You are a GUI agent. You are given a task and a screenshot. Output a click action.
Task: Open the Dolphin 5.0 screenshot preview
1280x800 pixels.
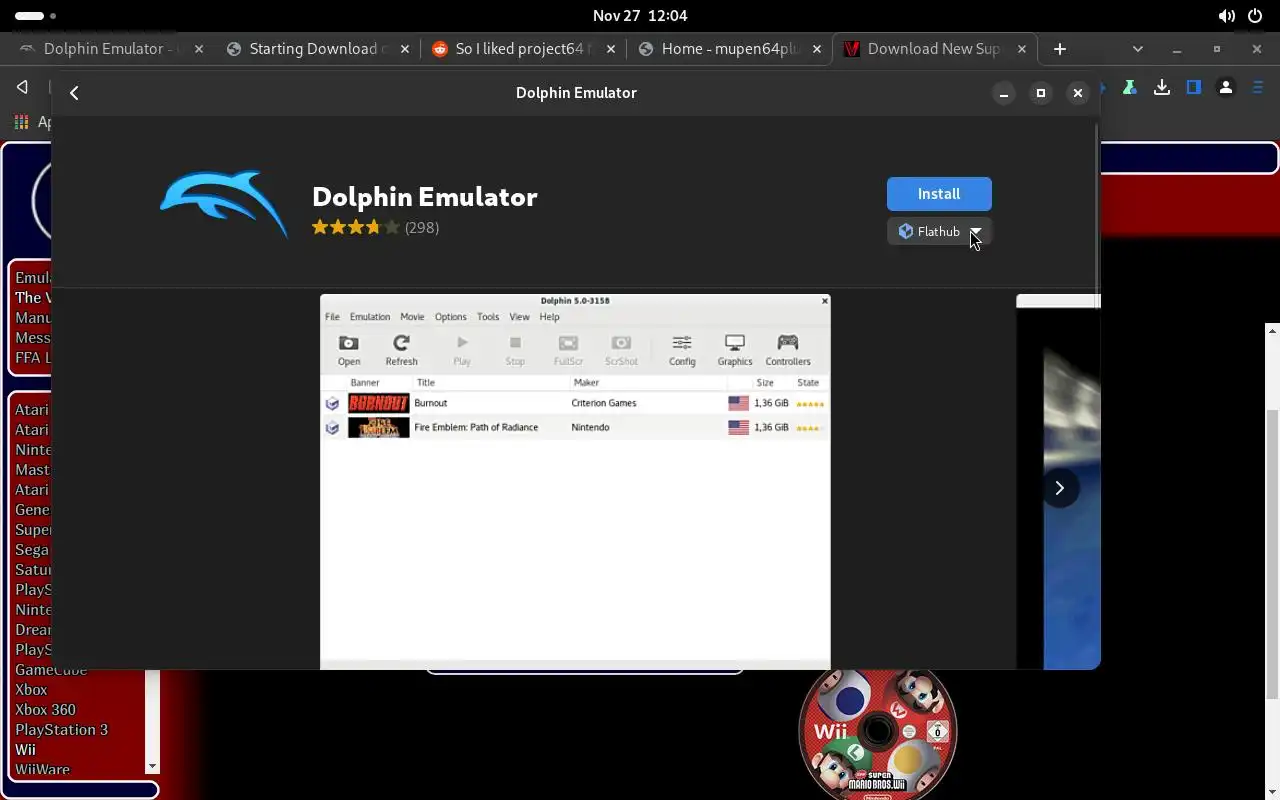click(x=575, y=481)
